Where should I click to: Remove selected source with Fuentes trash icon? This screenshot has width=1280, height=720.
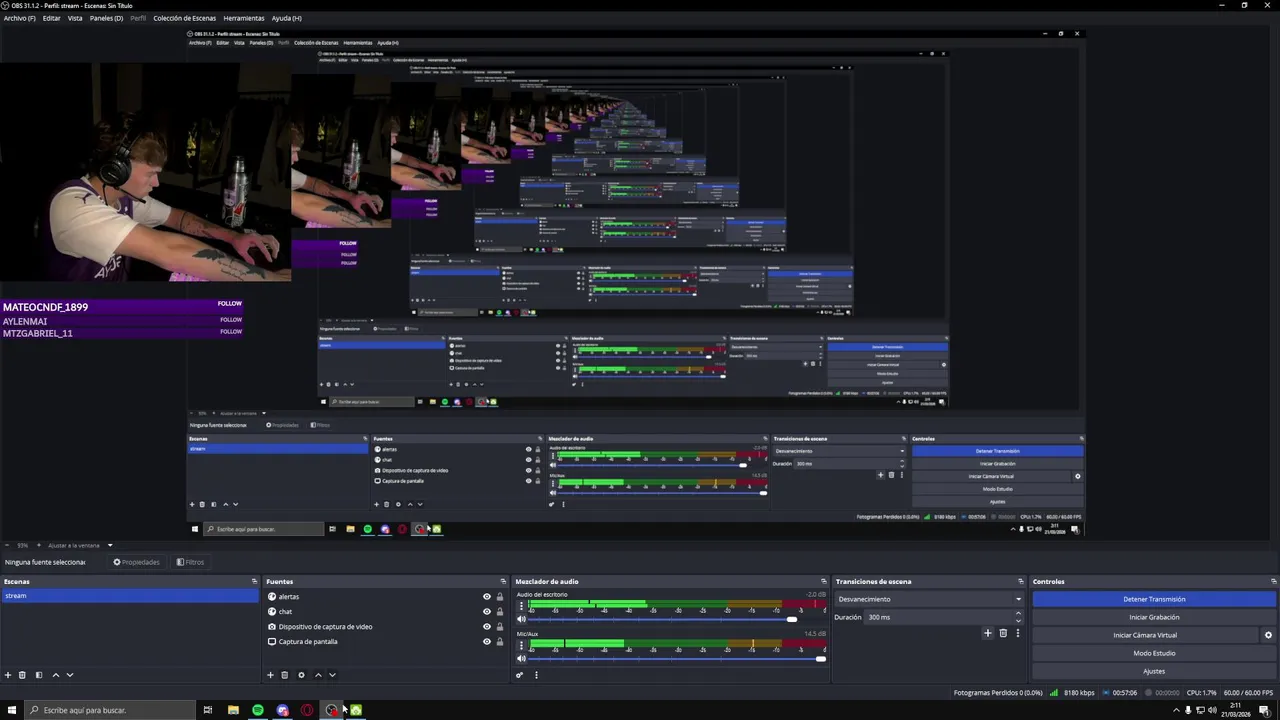click(x=284, y=675)
